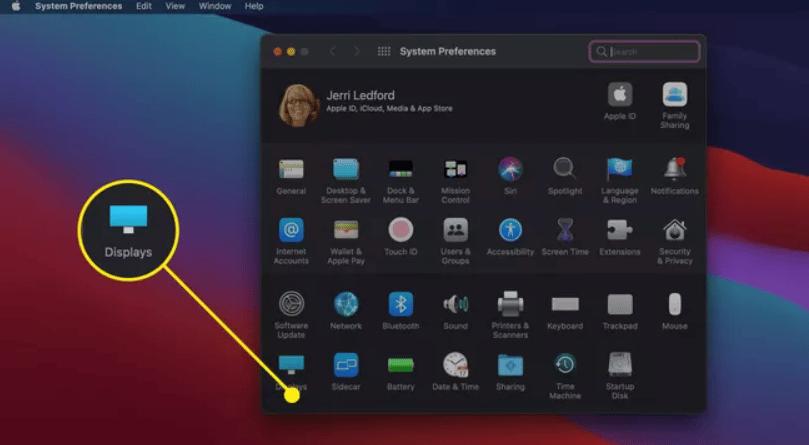The width and height of the screenshot is (809, 445).
Task: Click the Search field in System Preferences
Action: (x=644, y=52)
